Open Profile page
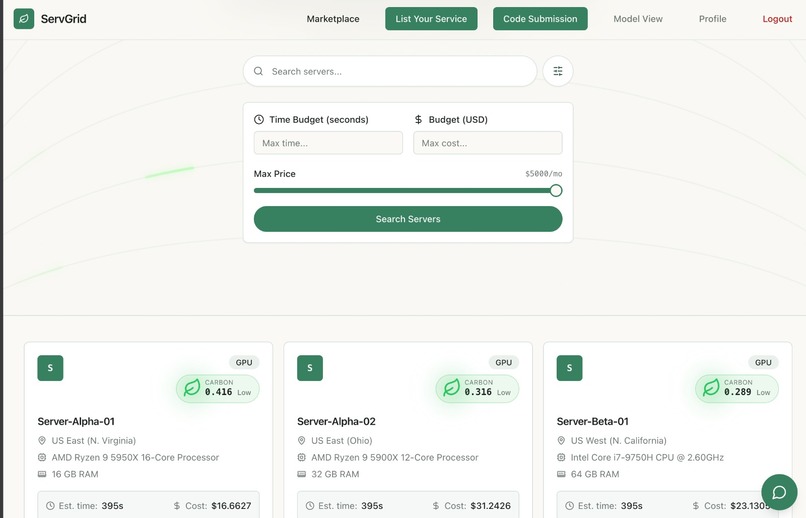806x518 pixels. pyautogui.click(x=712, y=19)
